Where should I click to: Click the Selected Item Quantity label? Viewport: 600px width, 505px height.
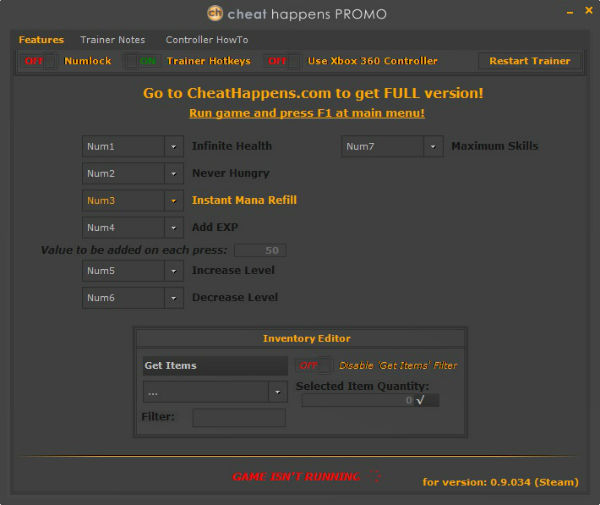pos(362,386)
